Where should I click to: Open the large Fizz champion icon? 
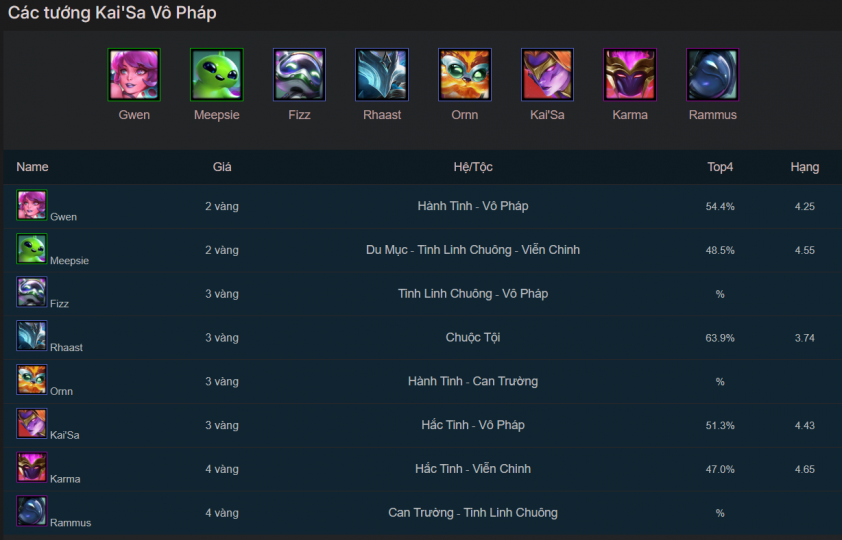(299, 75)
